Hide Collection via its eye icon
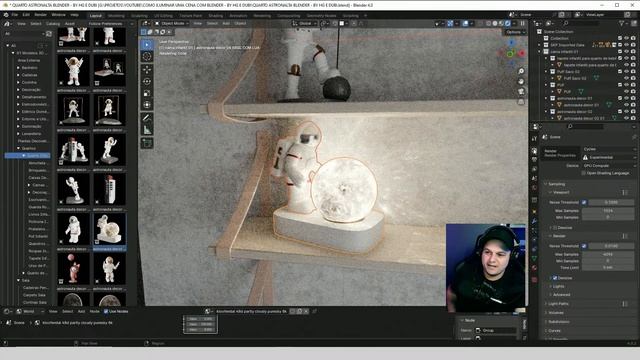 (x=627, y=38)
